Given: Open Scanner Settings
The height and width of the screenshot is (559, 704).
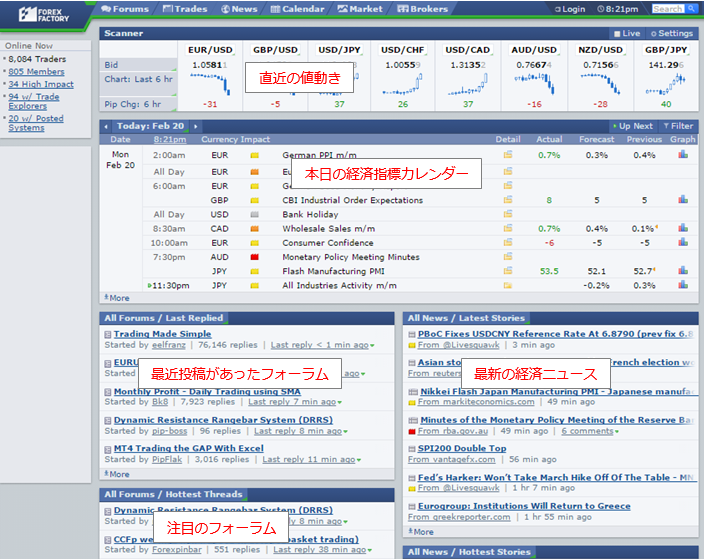Looking at the screenshot, I should (x=672, y=33).
